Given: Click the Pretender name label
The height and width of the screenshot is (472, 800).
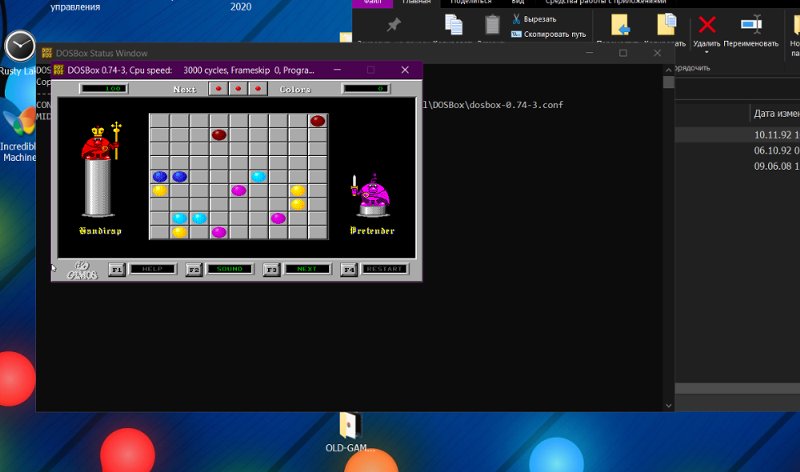Looking at the screenshot, I should [372, 231].
